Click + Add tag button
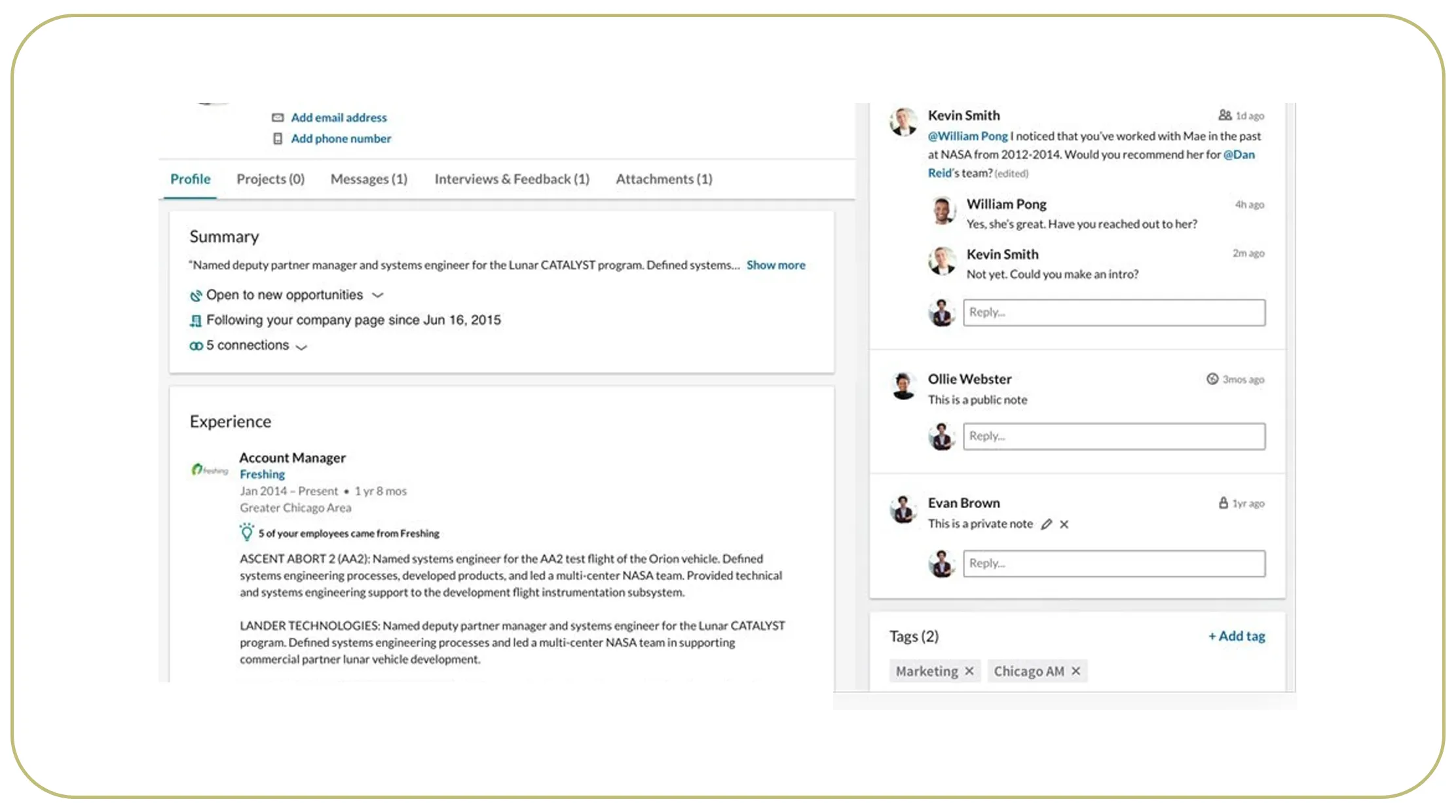The image size is (1456, 812). [x=1237, y=636]
